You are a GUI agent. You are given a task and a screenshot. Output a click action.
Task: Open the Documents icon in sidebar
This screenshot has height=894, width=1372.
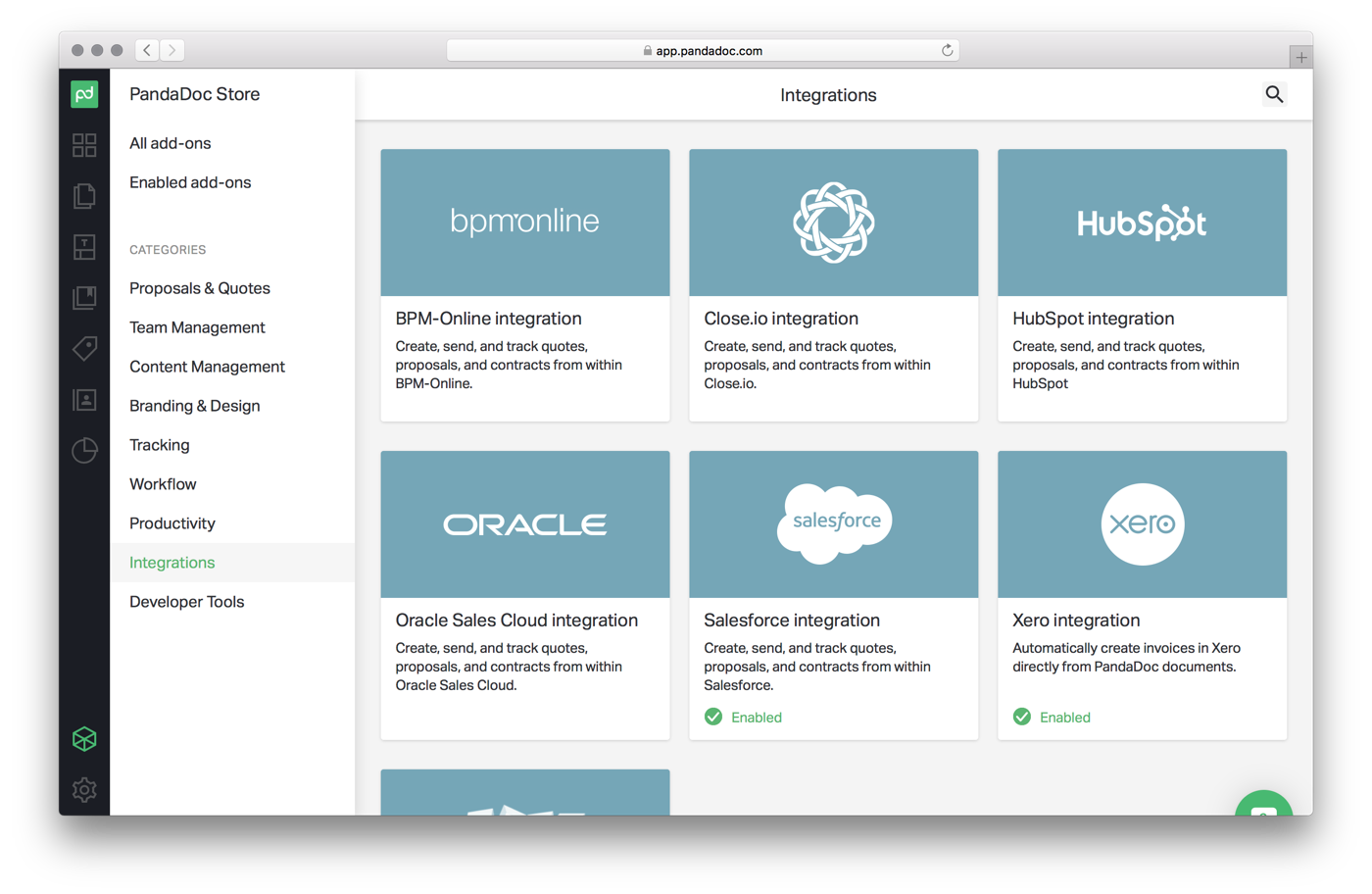pos(84,196)
